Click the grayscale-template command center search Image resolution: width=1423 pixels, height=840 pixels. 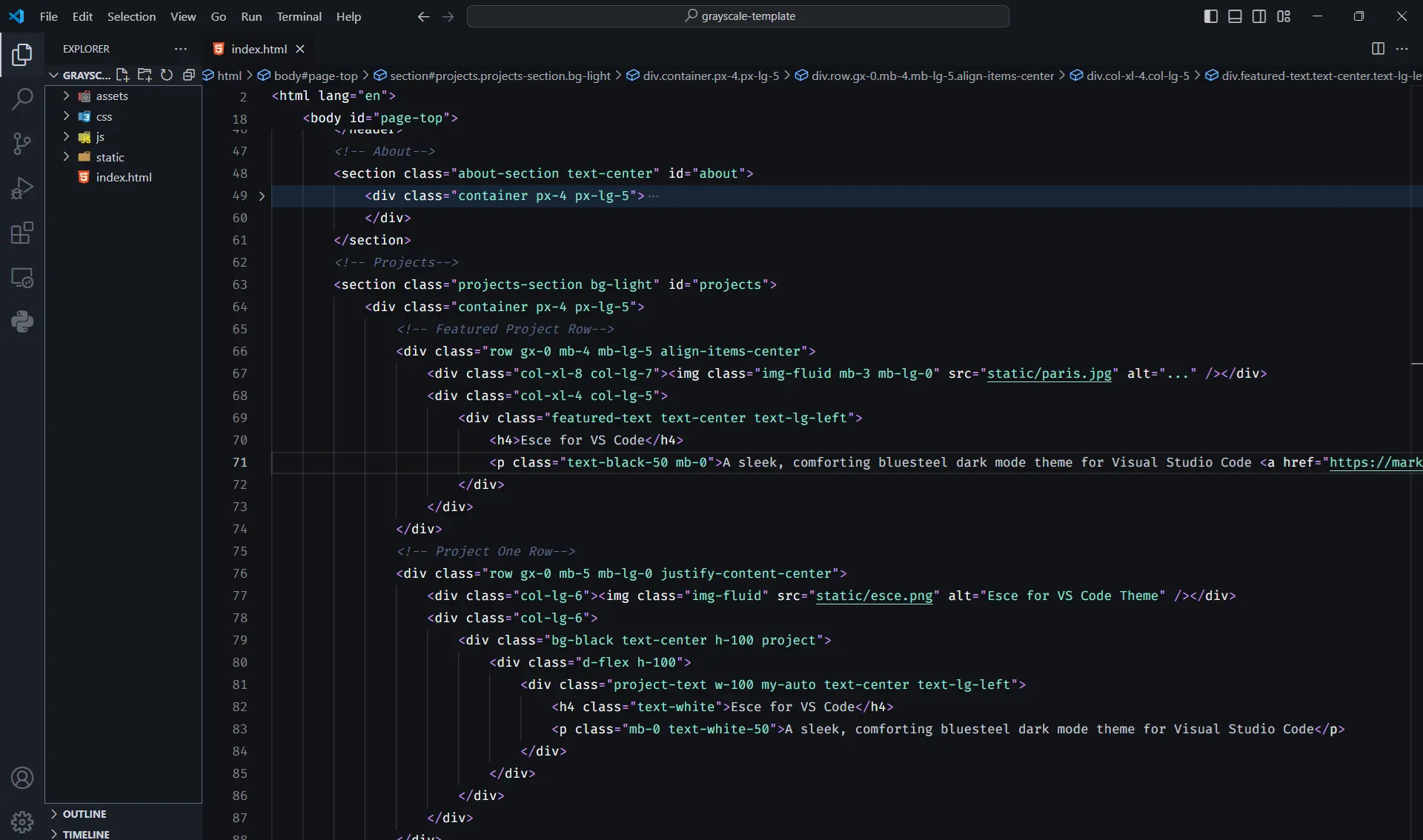738,16
